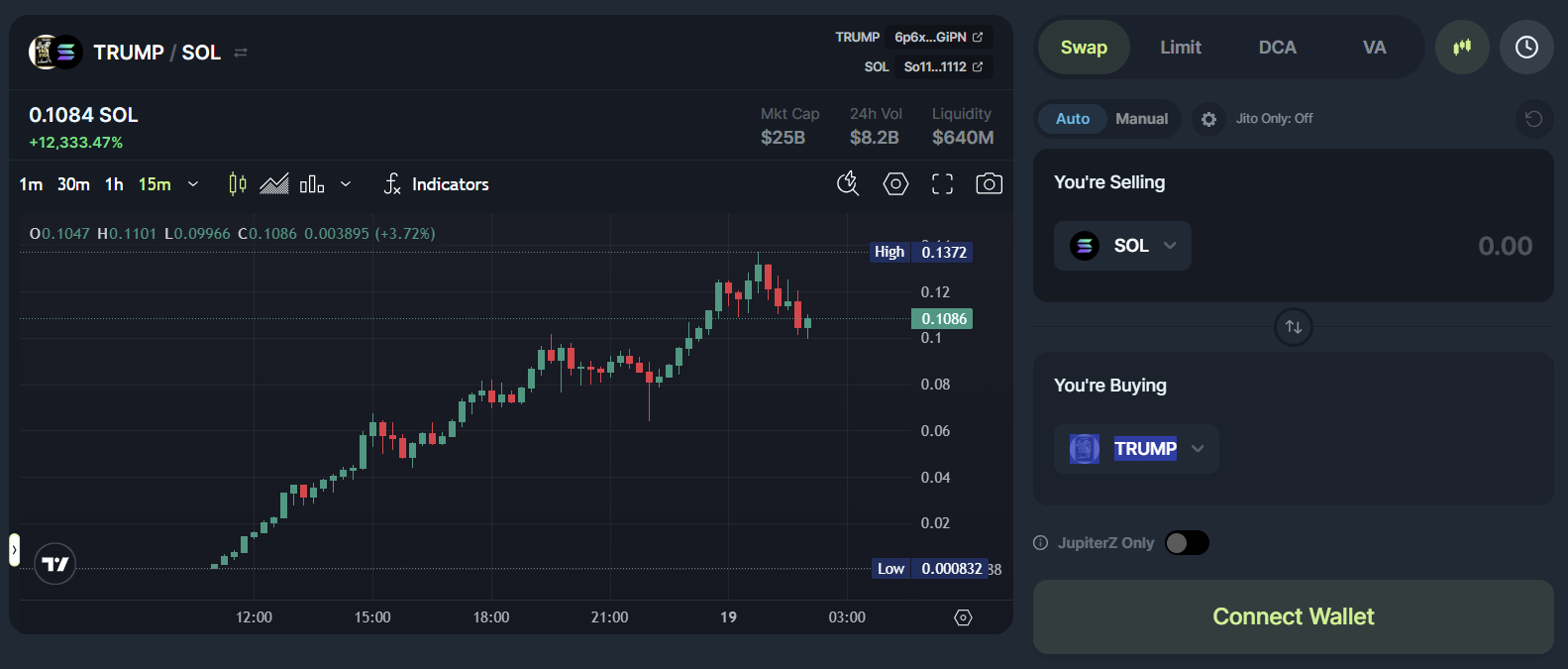Show JupiterZ Only info icon

coord(1041,543)
